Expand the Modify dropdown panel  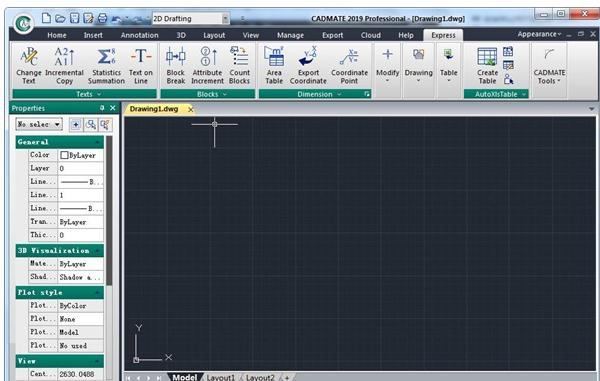click(x=387, y=66)
